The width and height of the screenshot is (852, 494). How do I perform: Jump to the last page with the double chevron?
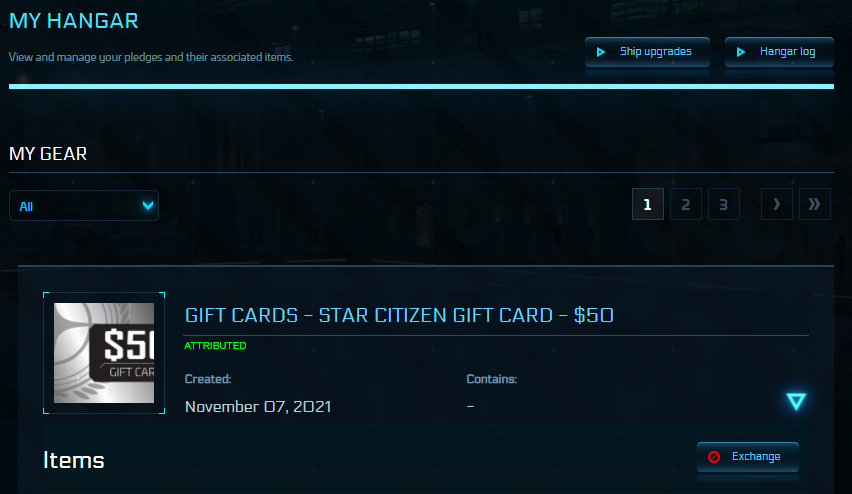pos(815,204)
